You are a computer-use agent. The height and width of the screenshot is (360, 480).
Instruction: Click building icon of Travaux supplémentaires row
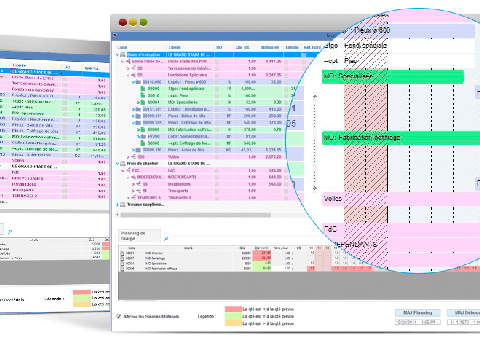point(123,205)
